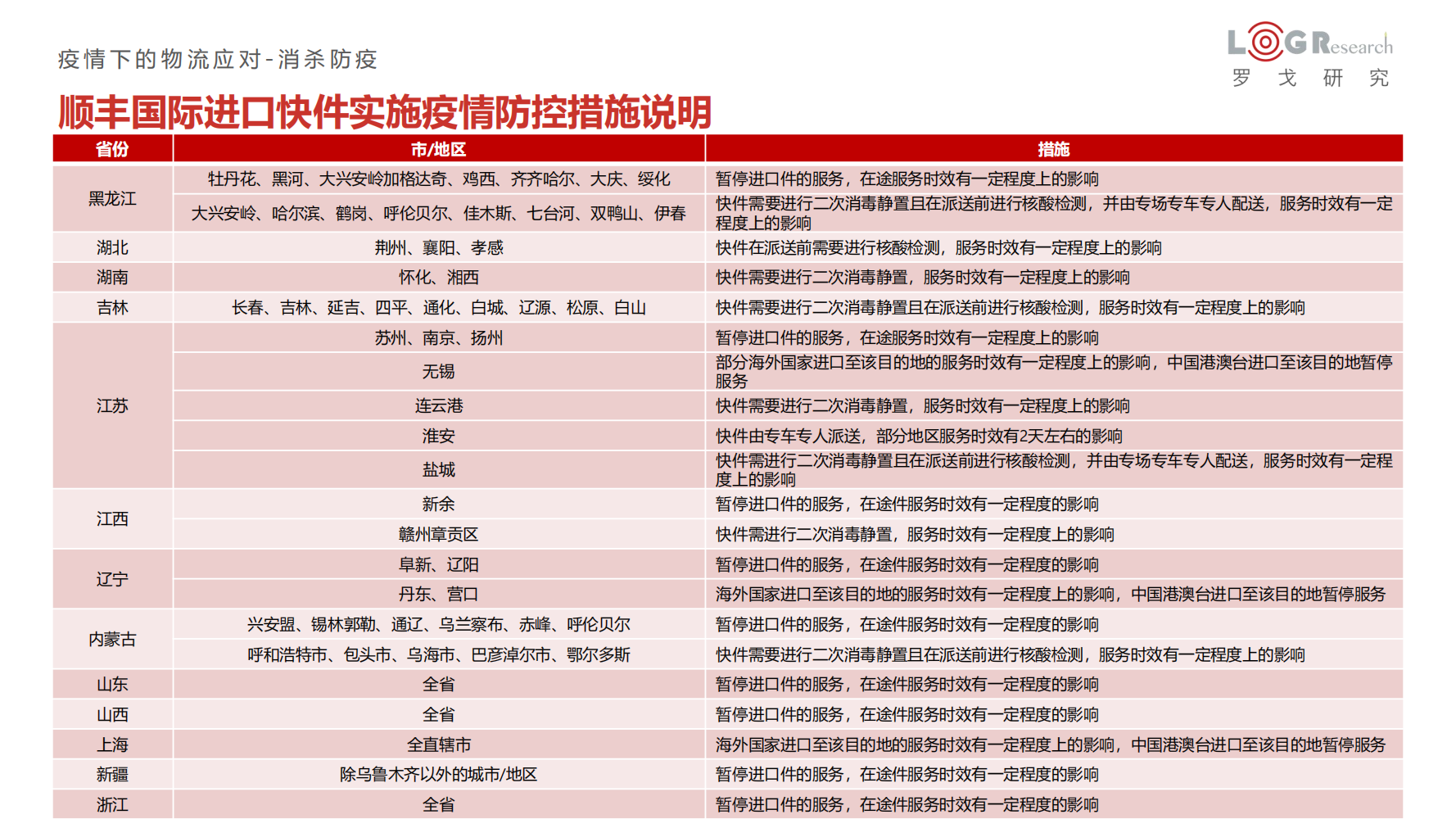
Task: Click the 罗戈研究 text under logo
Action: tap(1311, 78)
